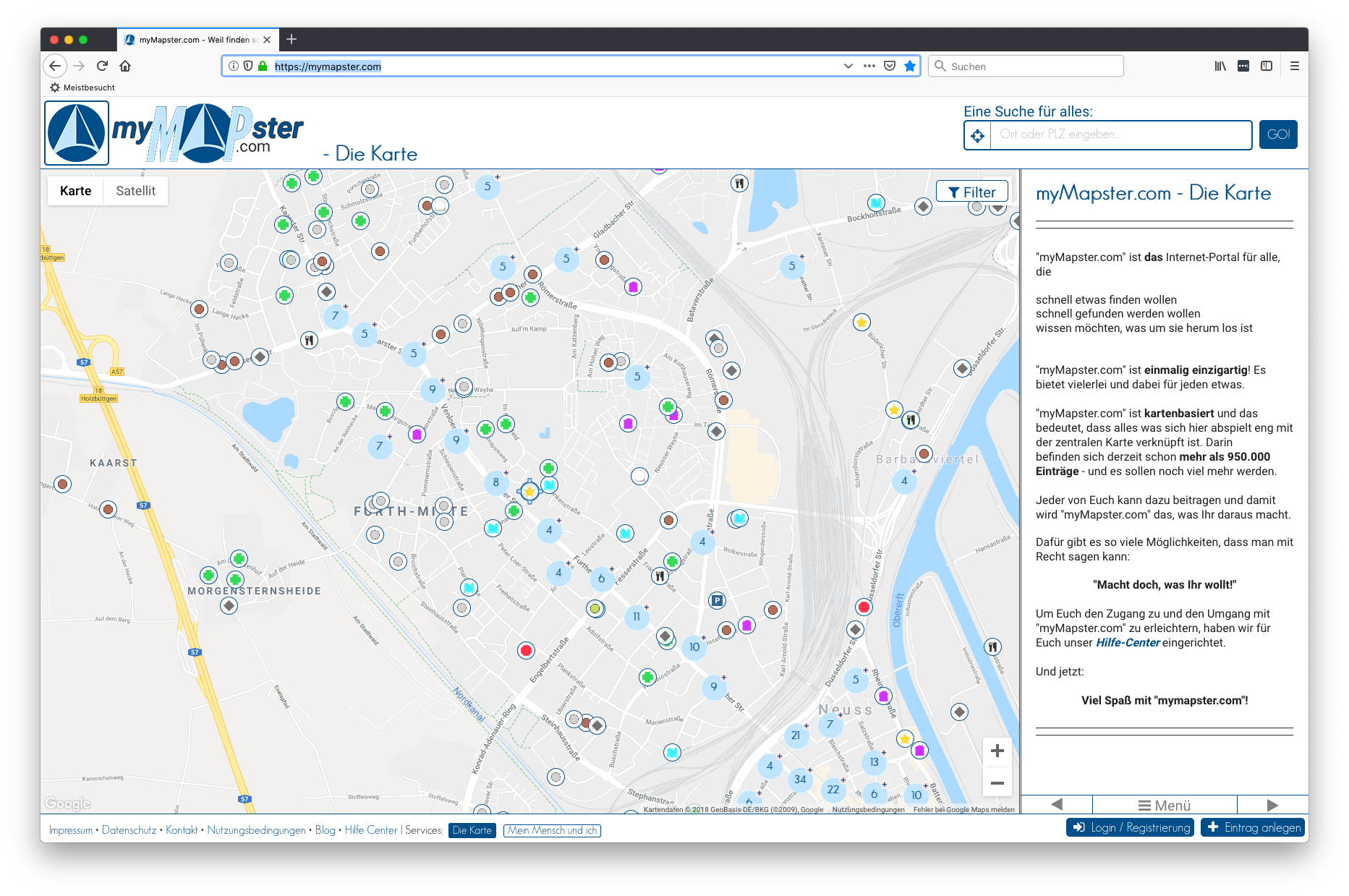Click Fehler bei Google Maps melden
The height and width of the screenshot is (896, 1349).
tap(963, 810)
